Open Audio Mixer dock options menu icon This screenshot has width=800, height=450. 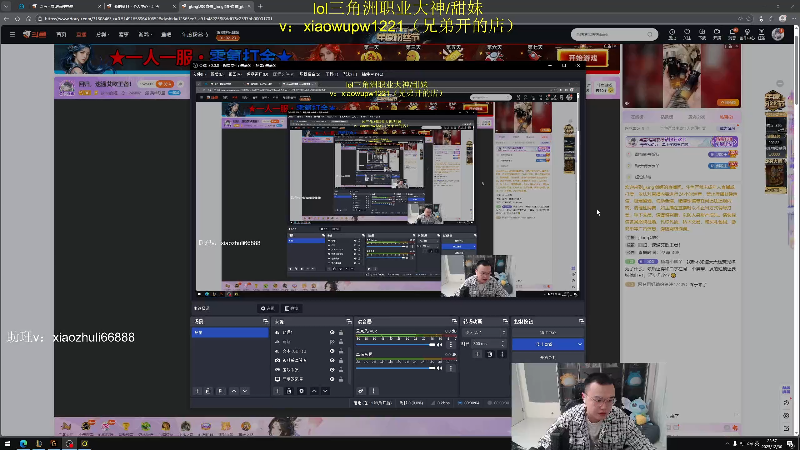[x=373, y=391]
